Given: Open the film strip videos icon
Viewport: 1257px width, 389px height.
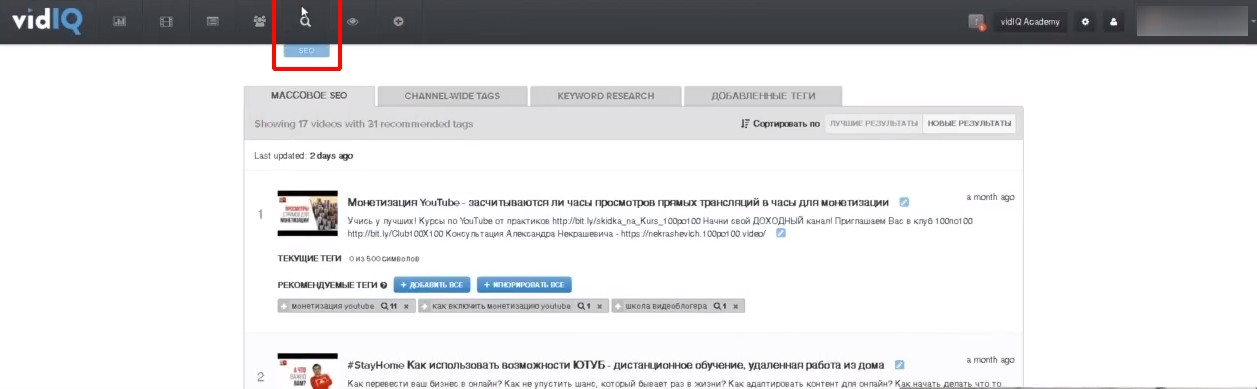Looking at the screenshot, I should tap(166, 21).
